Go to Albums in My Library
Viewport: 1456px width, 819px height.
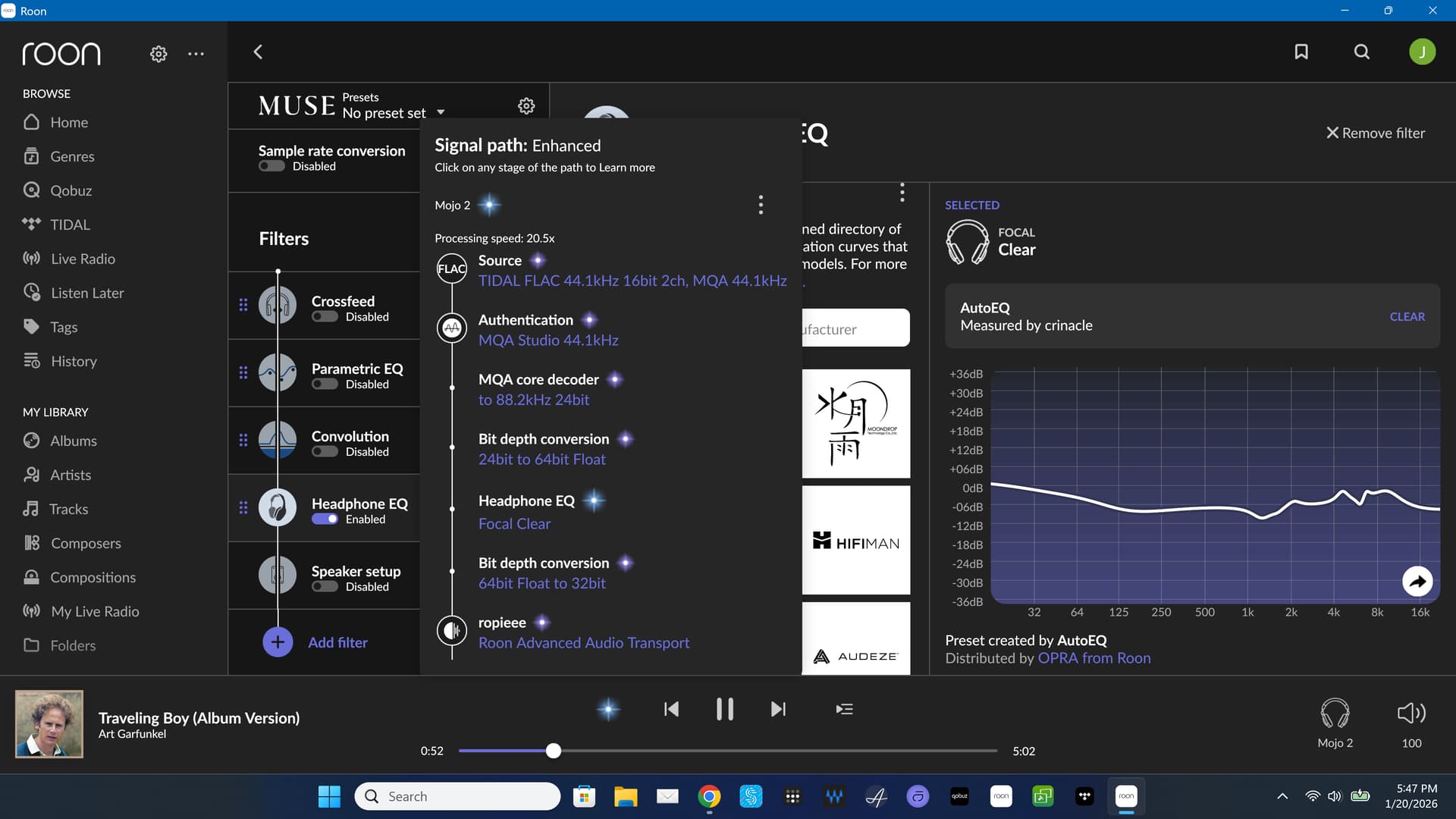(x=74, y=441)
